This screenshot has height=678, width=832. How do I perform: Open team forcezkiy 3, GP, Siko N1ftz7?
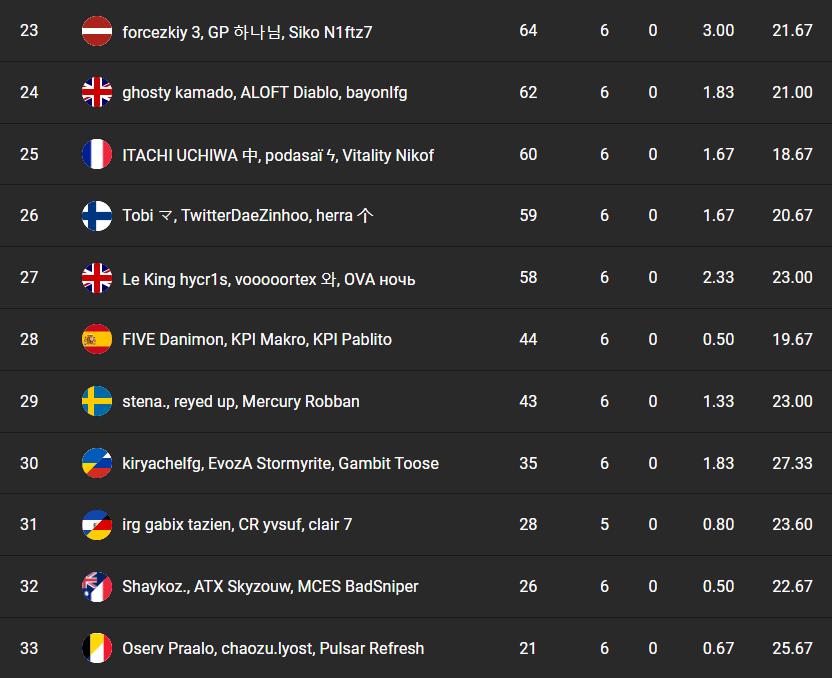point(247,32)
